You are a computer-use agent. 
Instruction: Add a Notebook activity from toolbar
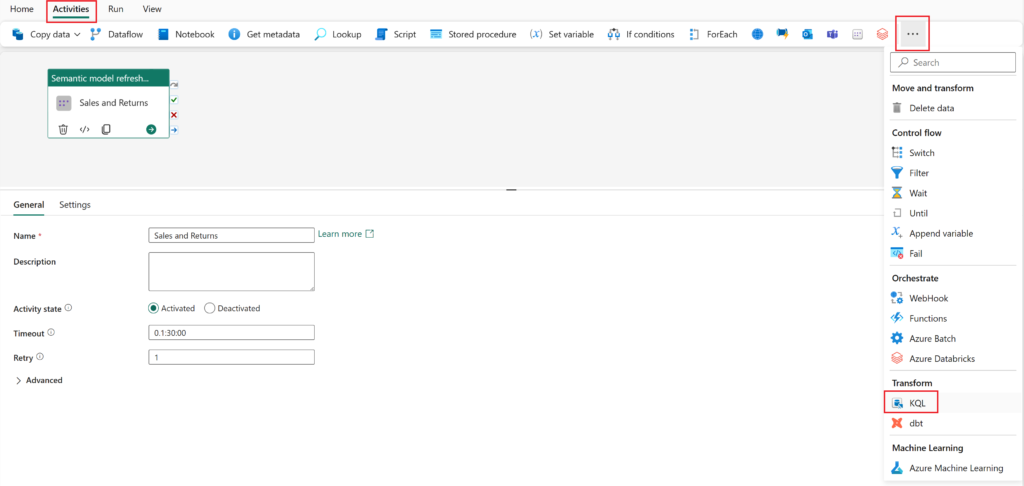tap(186, 34)
